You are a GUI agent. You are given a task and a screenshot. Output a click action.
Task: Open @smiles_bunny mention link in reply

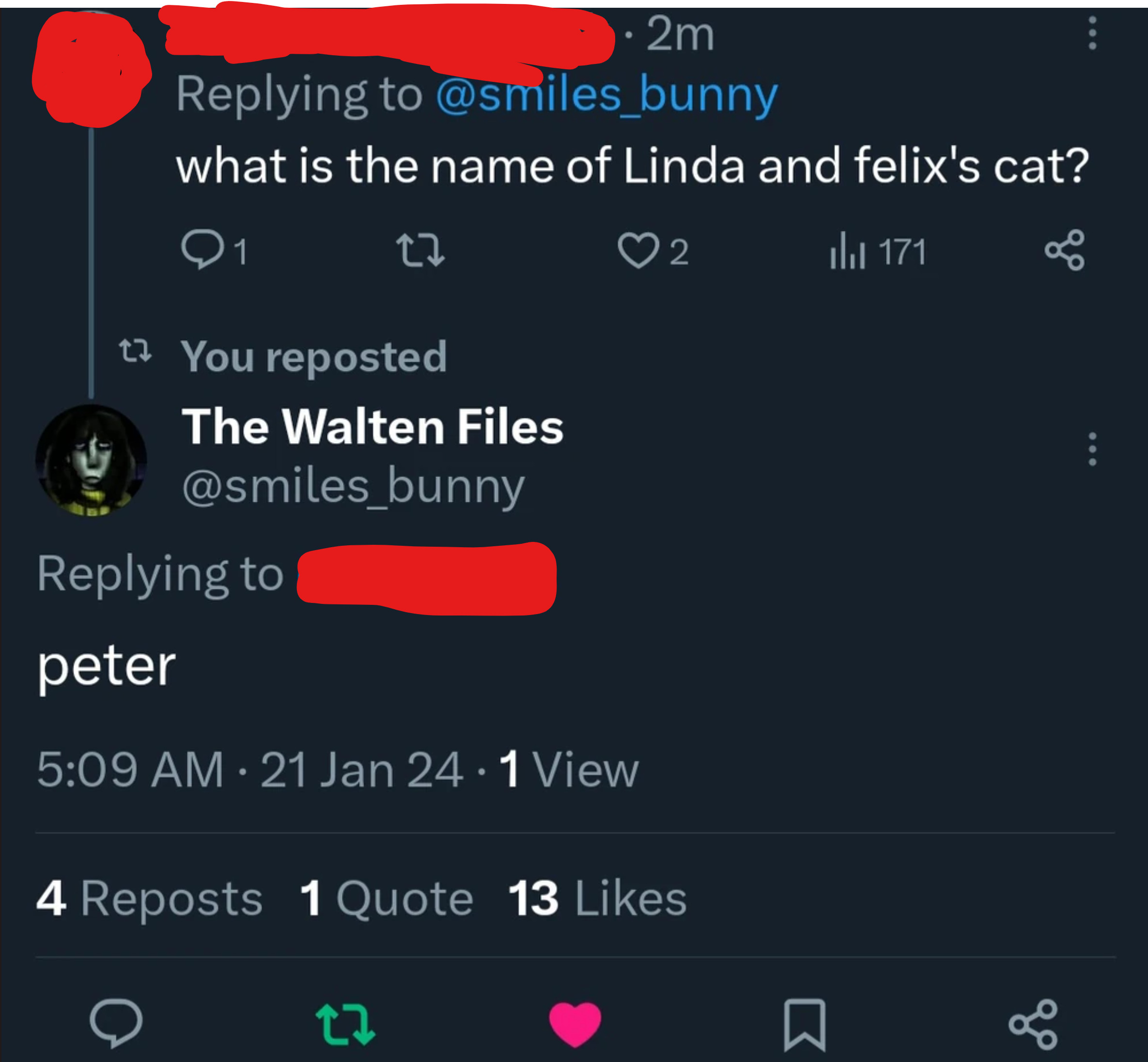[606, 94]
